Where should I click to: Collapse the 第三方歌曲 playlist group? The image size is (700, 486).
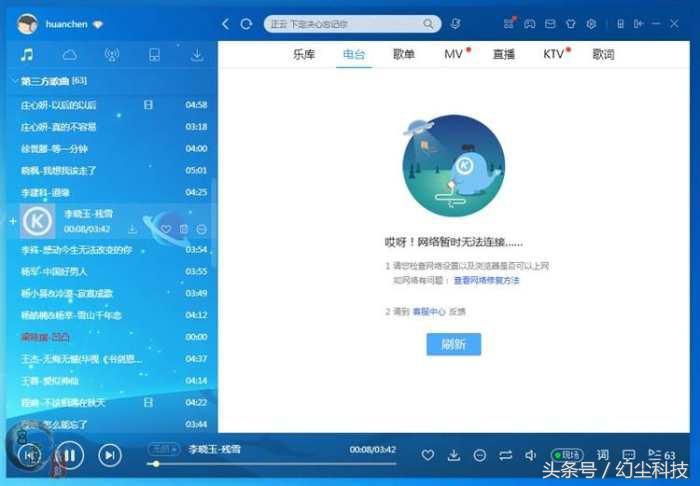pos(14,81)
